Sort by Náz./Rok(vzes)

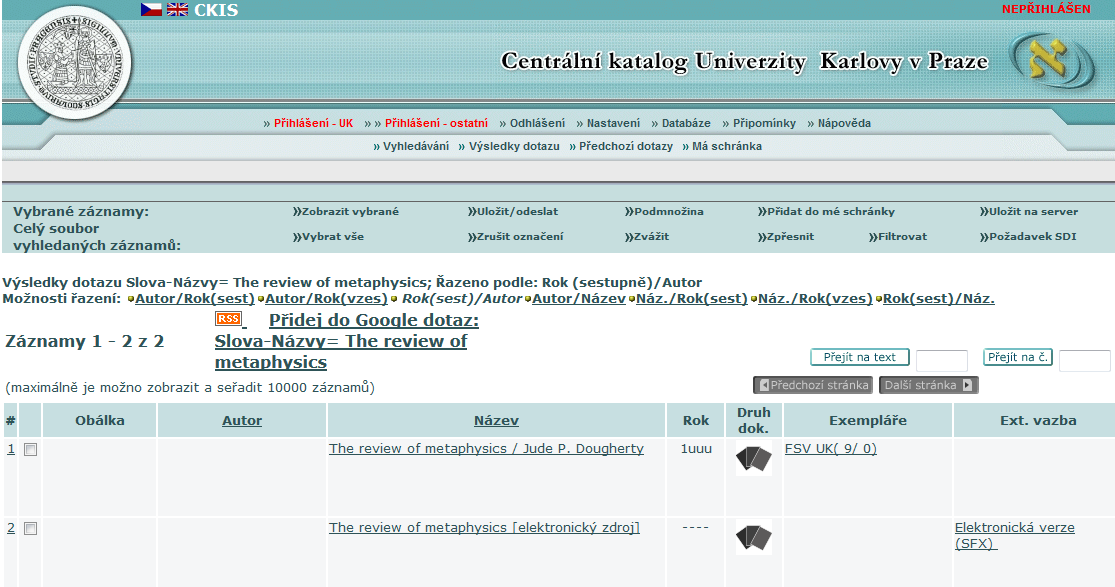tap(815, 299)
